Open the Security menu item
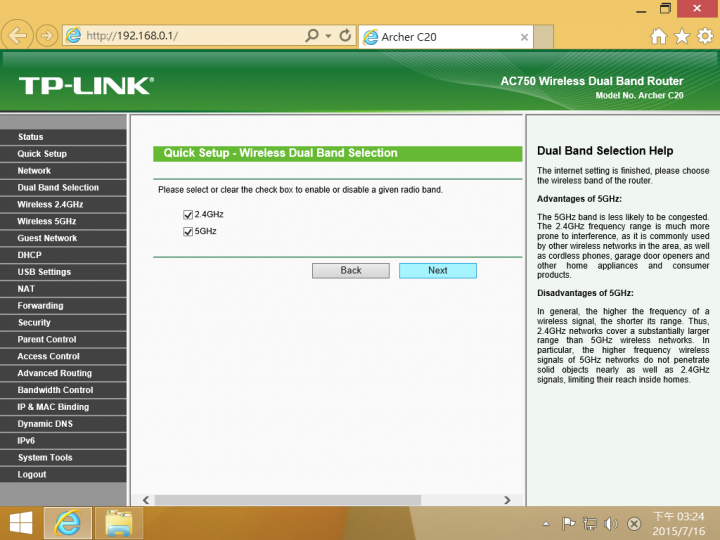 pos(63,322)
